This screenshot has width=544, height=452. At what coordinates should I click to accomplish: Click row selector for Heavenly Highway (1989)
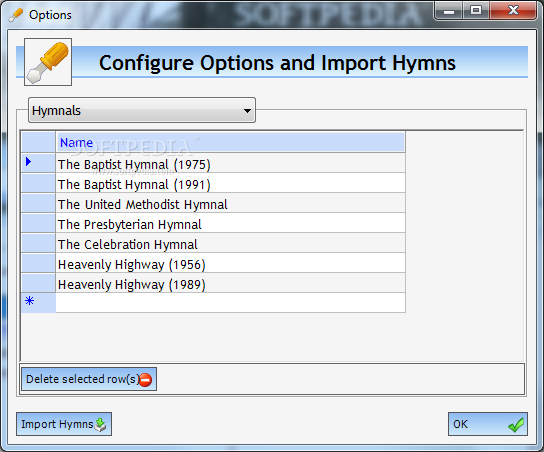(38, 283)
